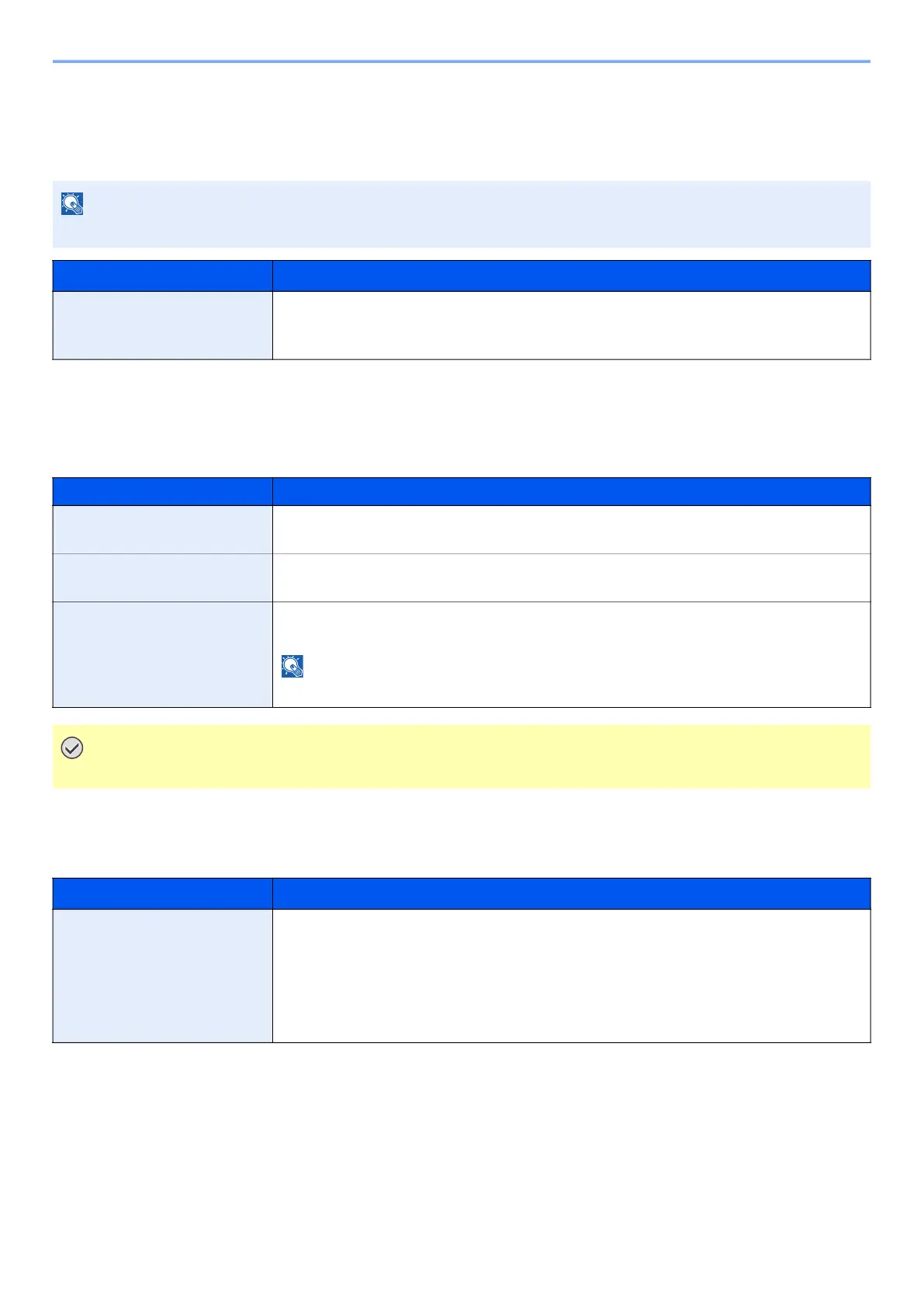Click second table's second row item cell

pyautogui.click(x=162, y=577)
